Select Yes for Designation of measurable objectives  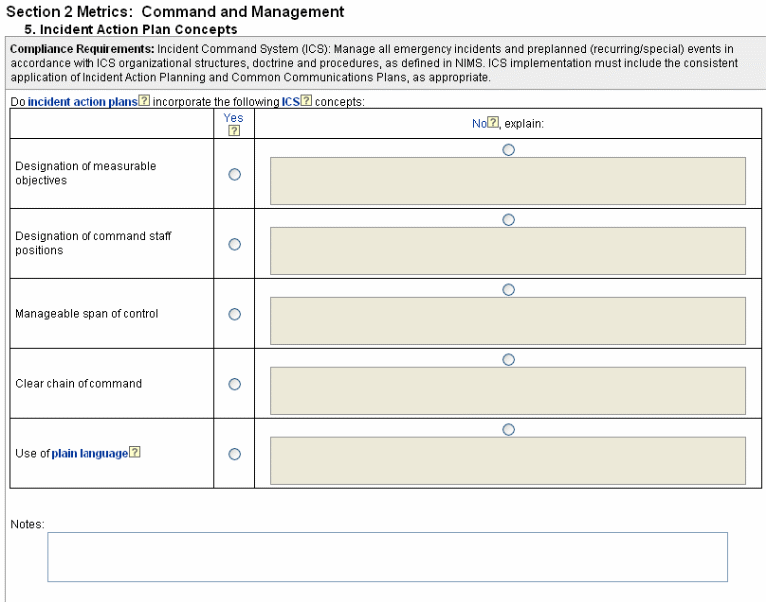235,174
